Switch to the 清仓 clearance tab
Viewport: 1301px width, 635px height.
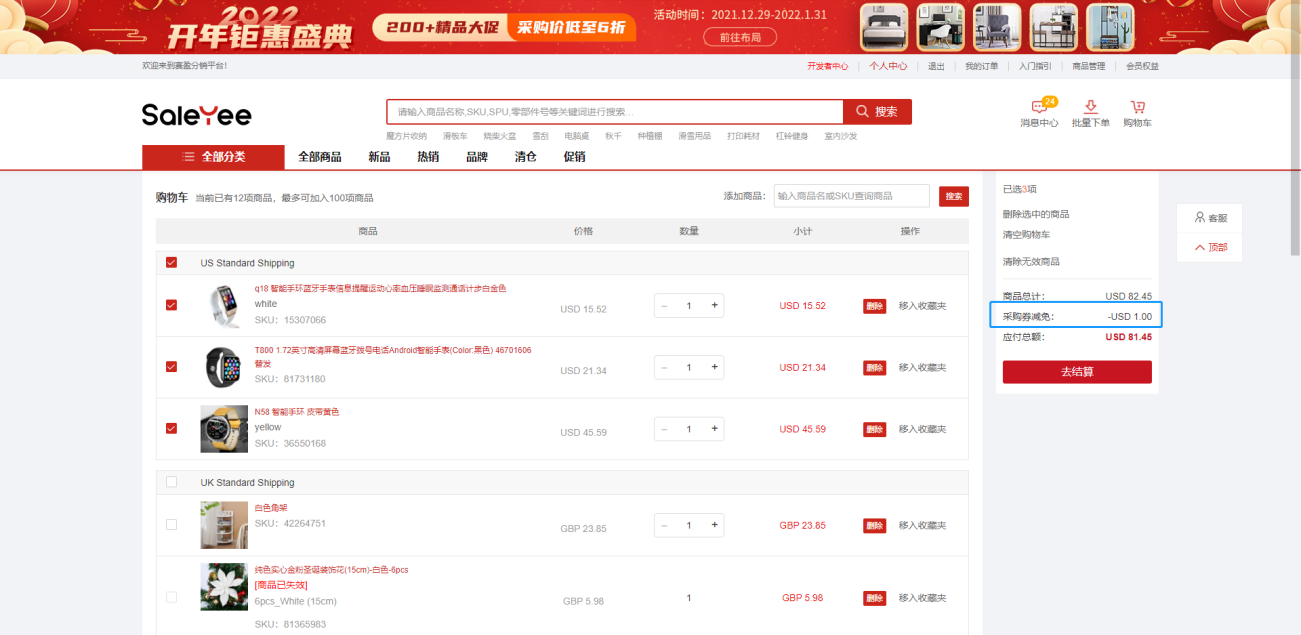point(525,157)
